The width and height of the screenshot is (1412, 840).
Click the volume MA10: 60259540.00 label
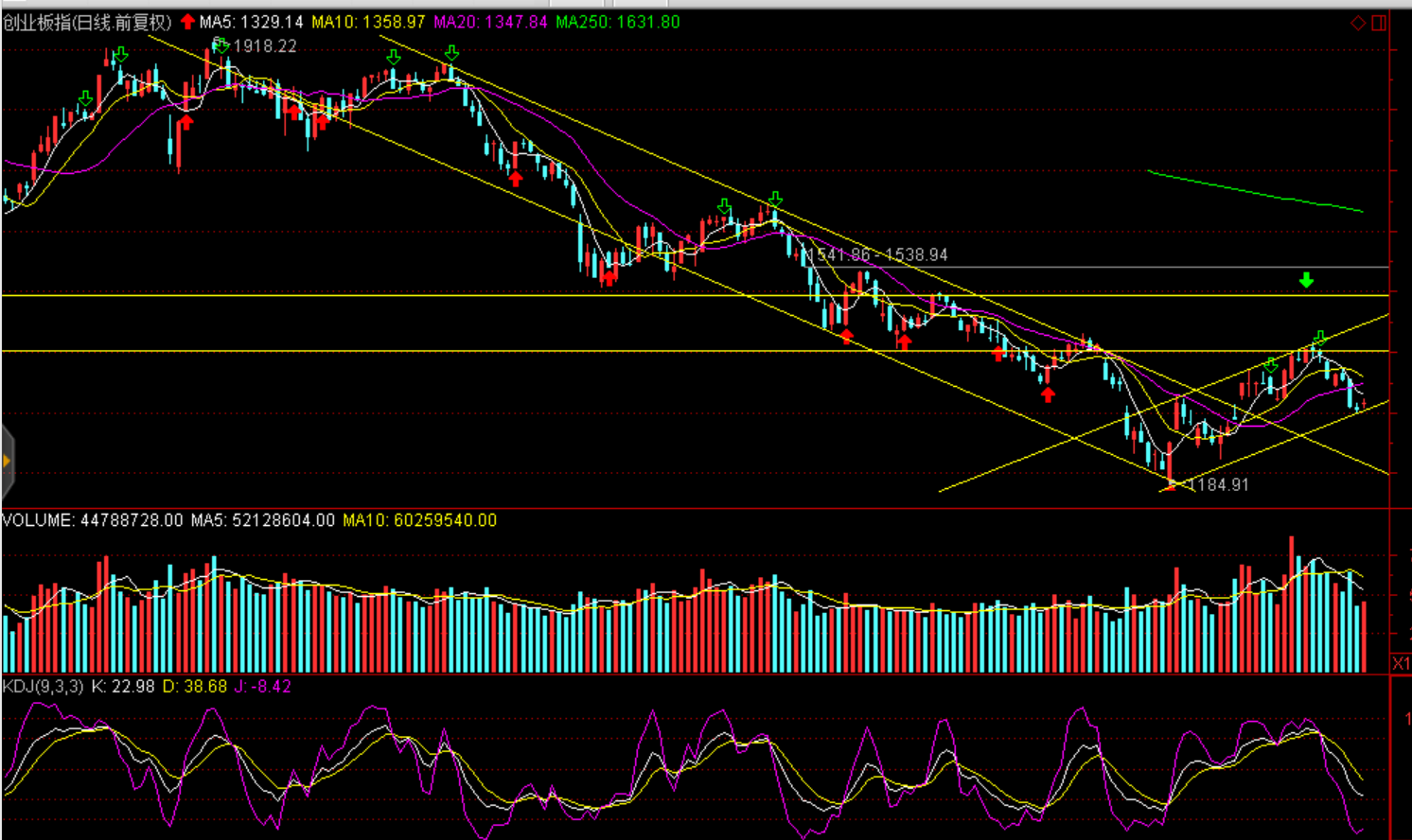[419, 520]
